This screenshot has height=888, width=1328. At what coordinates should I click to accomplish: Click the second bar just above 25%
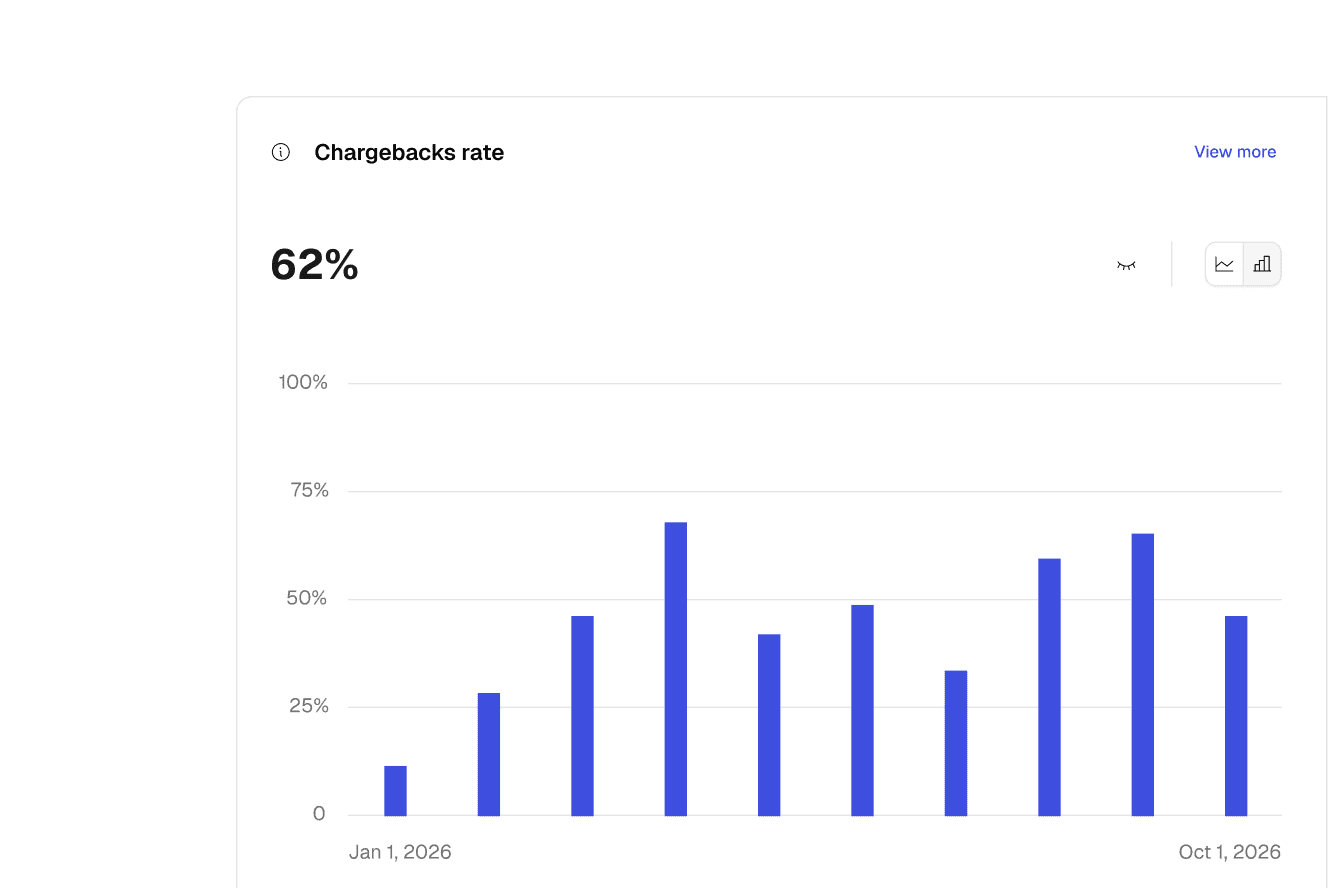coord(489,754)
